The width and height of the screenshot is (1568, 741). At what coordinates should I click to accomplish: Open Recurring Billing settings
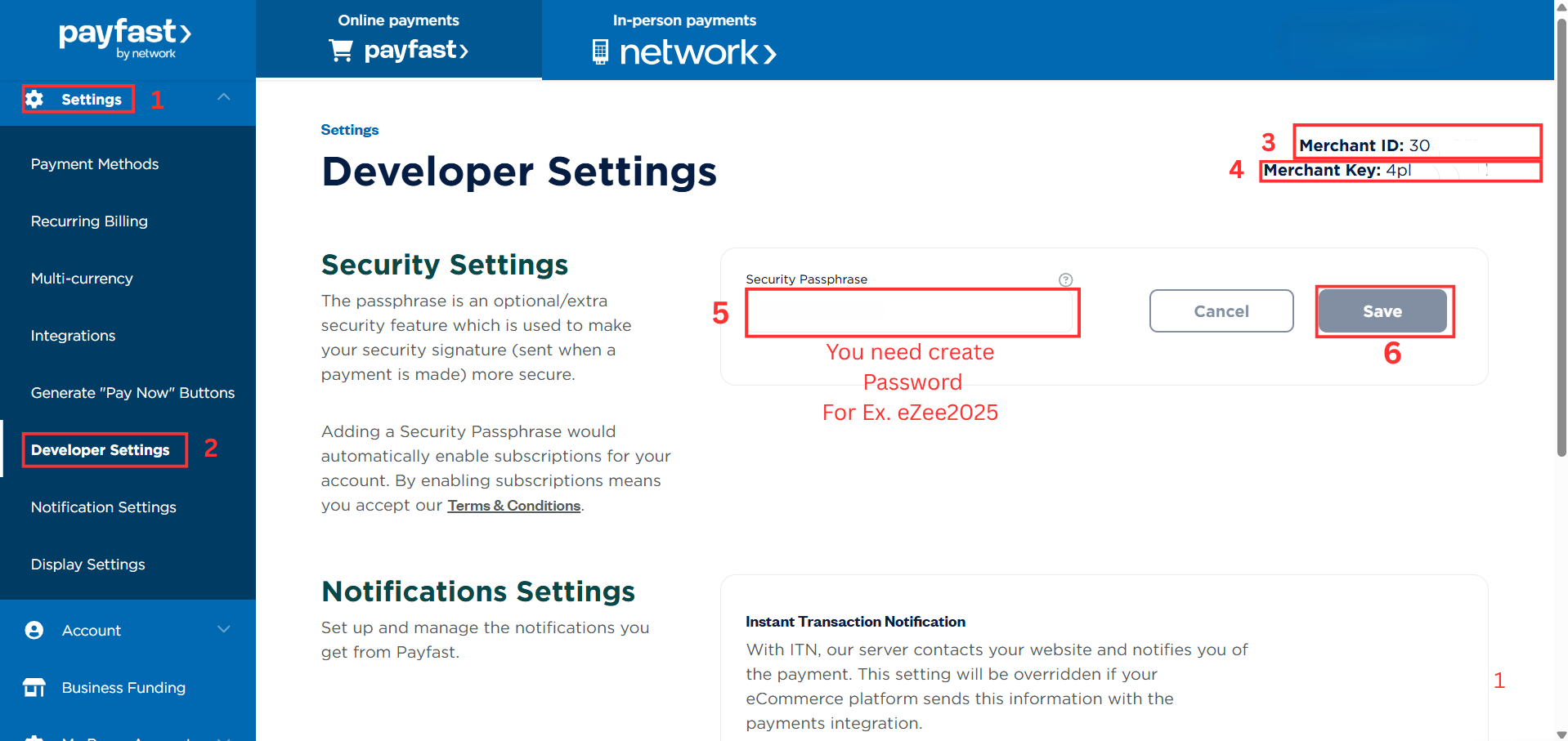89,221
